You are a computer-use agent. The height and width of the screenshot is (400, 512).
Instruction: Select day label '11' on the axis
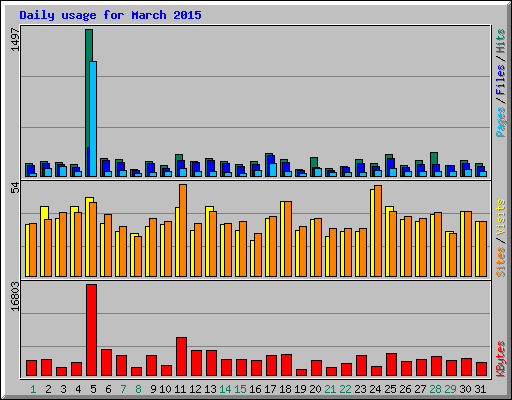click(180, 389)
